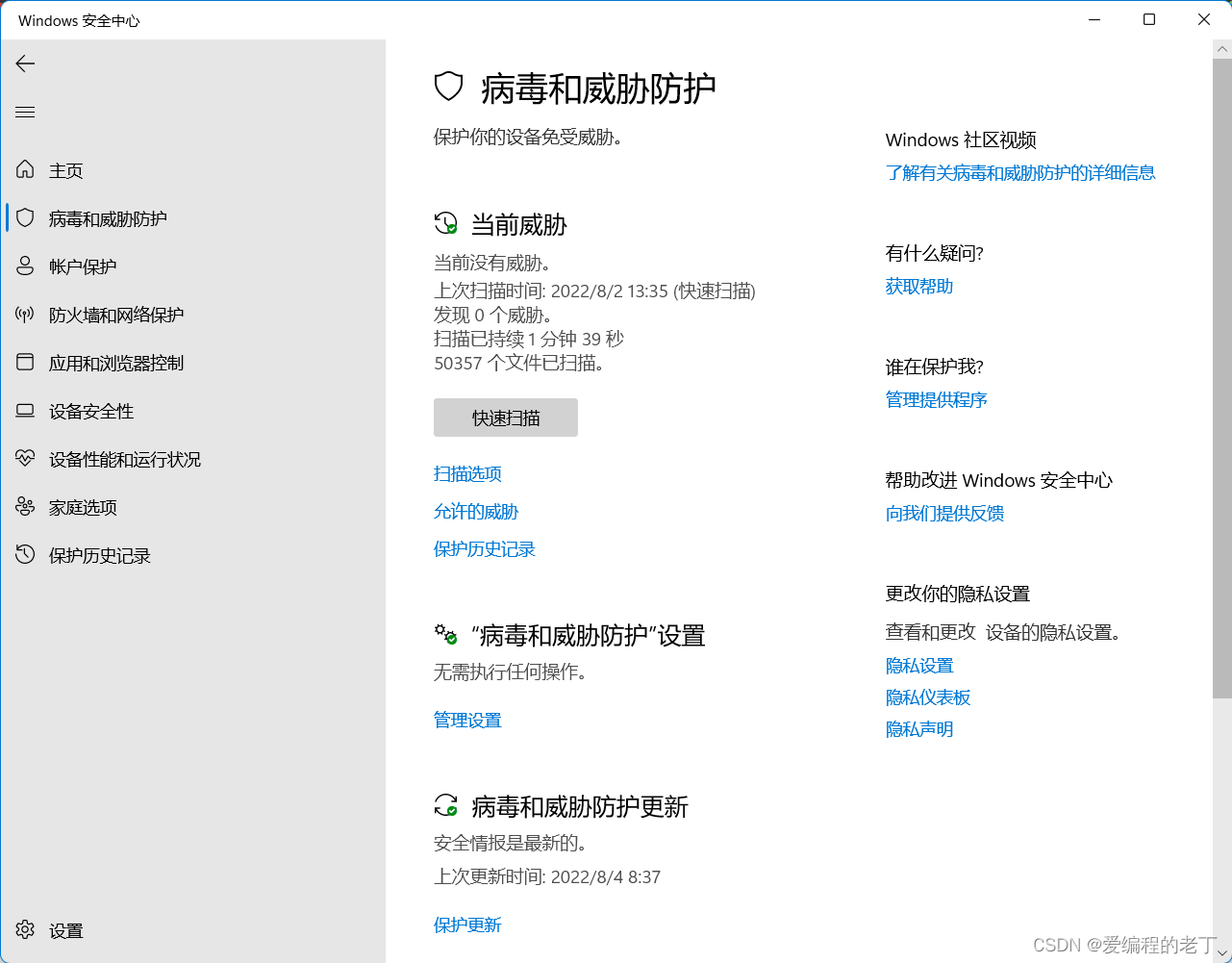Click the heart icon for 设备性能和运行状况

click(x=25, y=459)
